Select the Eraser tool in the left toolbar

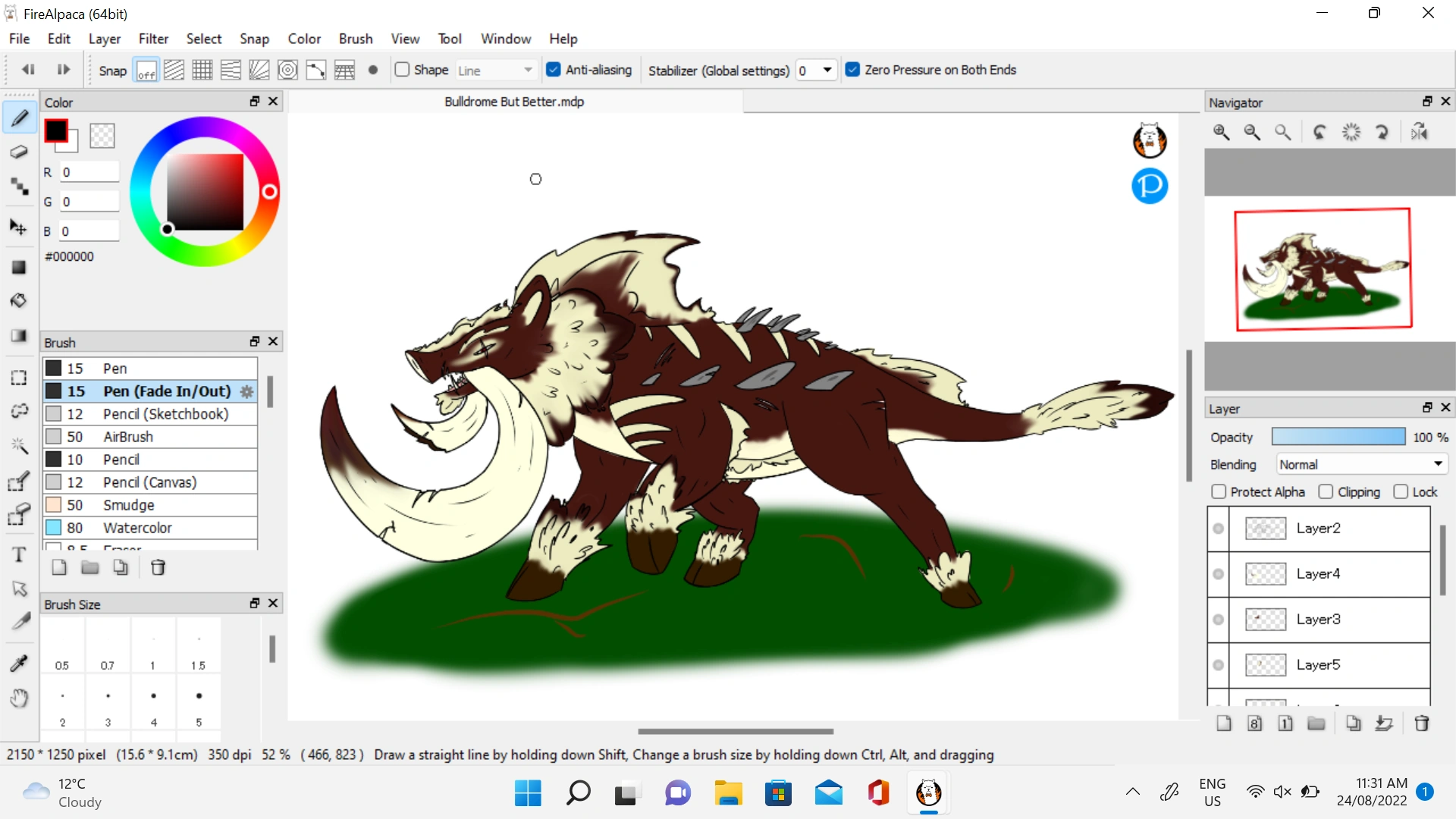[19, 152]
